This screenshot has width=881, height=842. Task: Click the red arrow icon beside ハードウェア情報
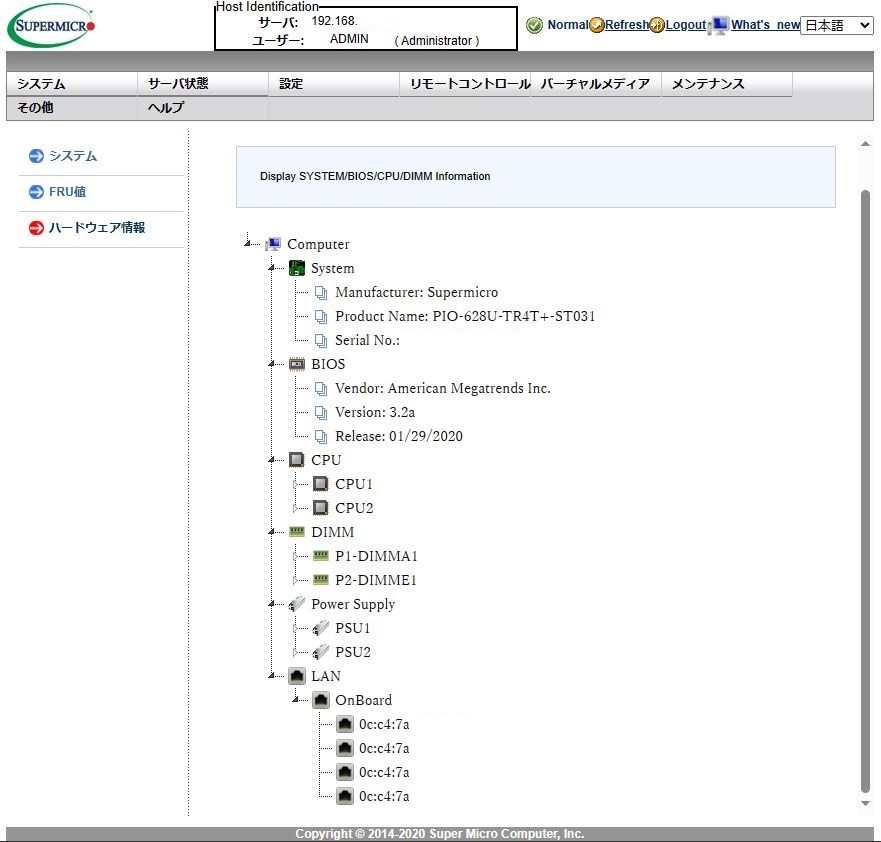[x=36, y=228]
